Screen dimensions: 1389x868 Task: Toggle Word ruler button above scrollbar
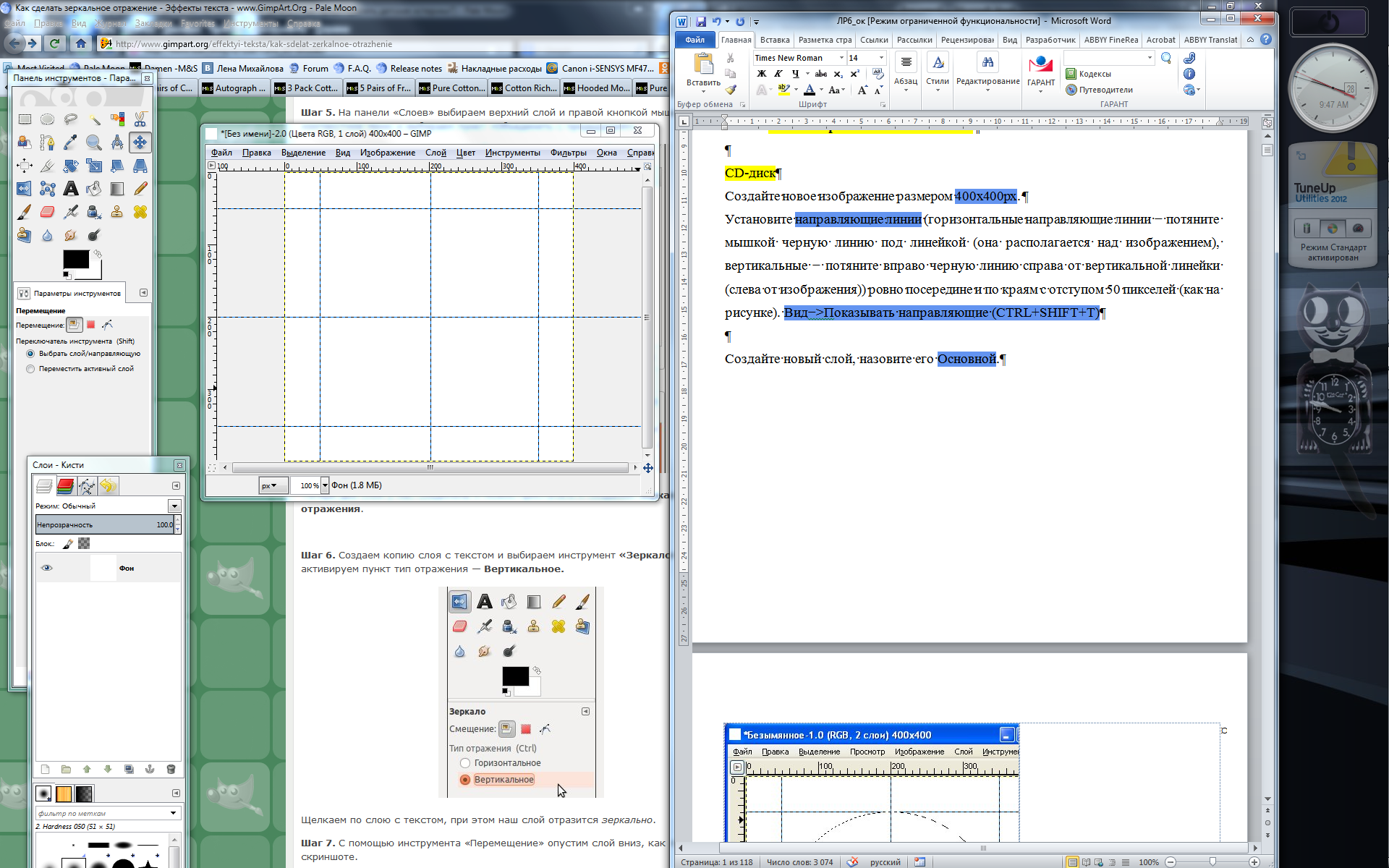point(1267,123)
